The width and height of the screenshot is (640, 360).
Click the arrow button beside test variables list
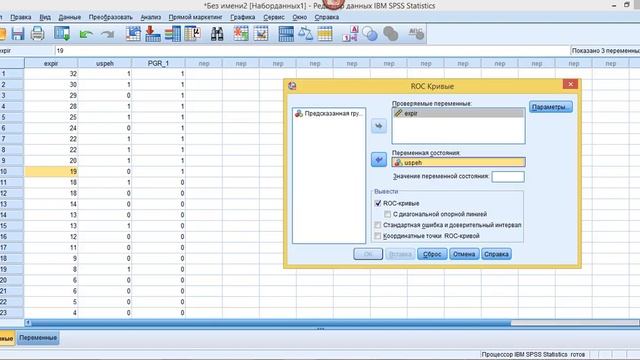pyautogui.click(x=379, y=126)
